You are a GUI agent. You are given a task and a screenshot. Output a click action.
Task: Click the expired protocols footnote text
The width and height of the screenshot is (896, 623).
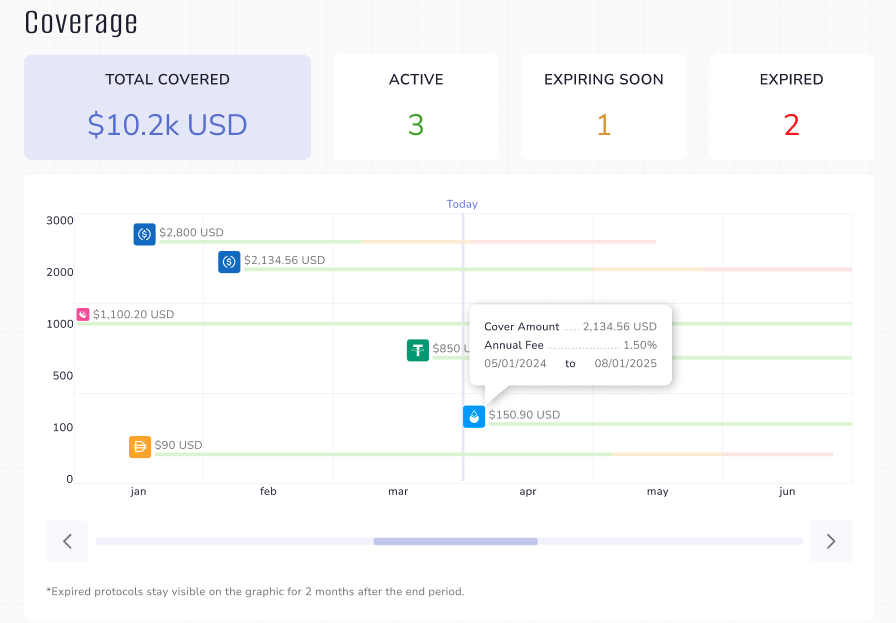pos(255,592)
